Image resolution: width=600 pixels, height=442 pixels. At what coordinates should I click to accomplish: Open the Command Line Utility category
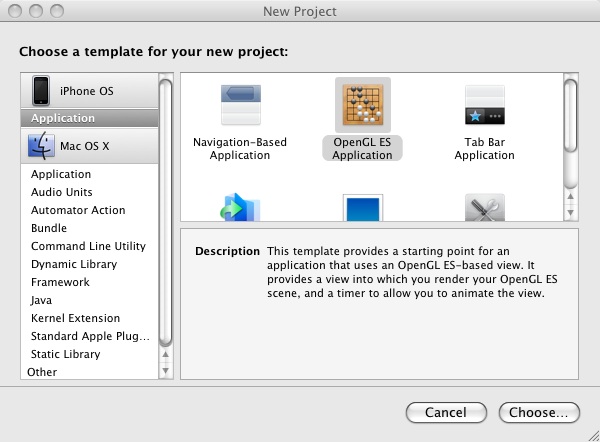pos(90,246)
